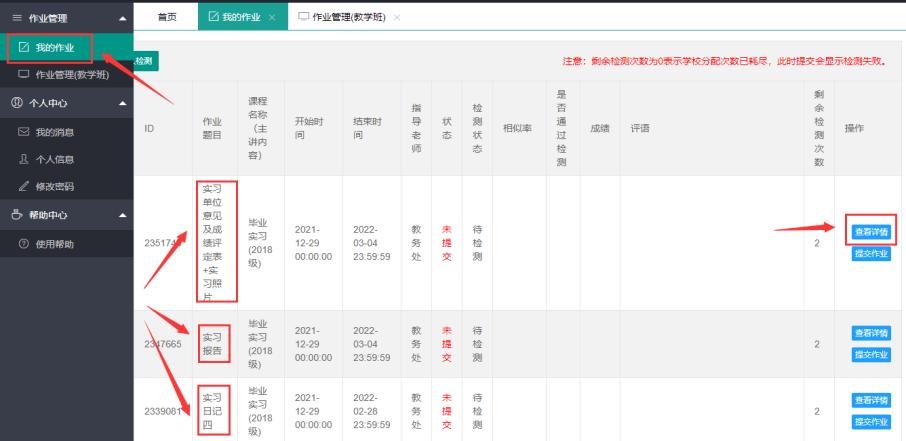Click 查看详情 for the 实习日记四 row

pos(869,400)
